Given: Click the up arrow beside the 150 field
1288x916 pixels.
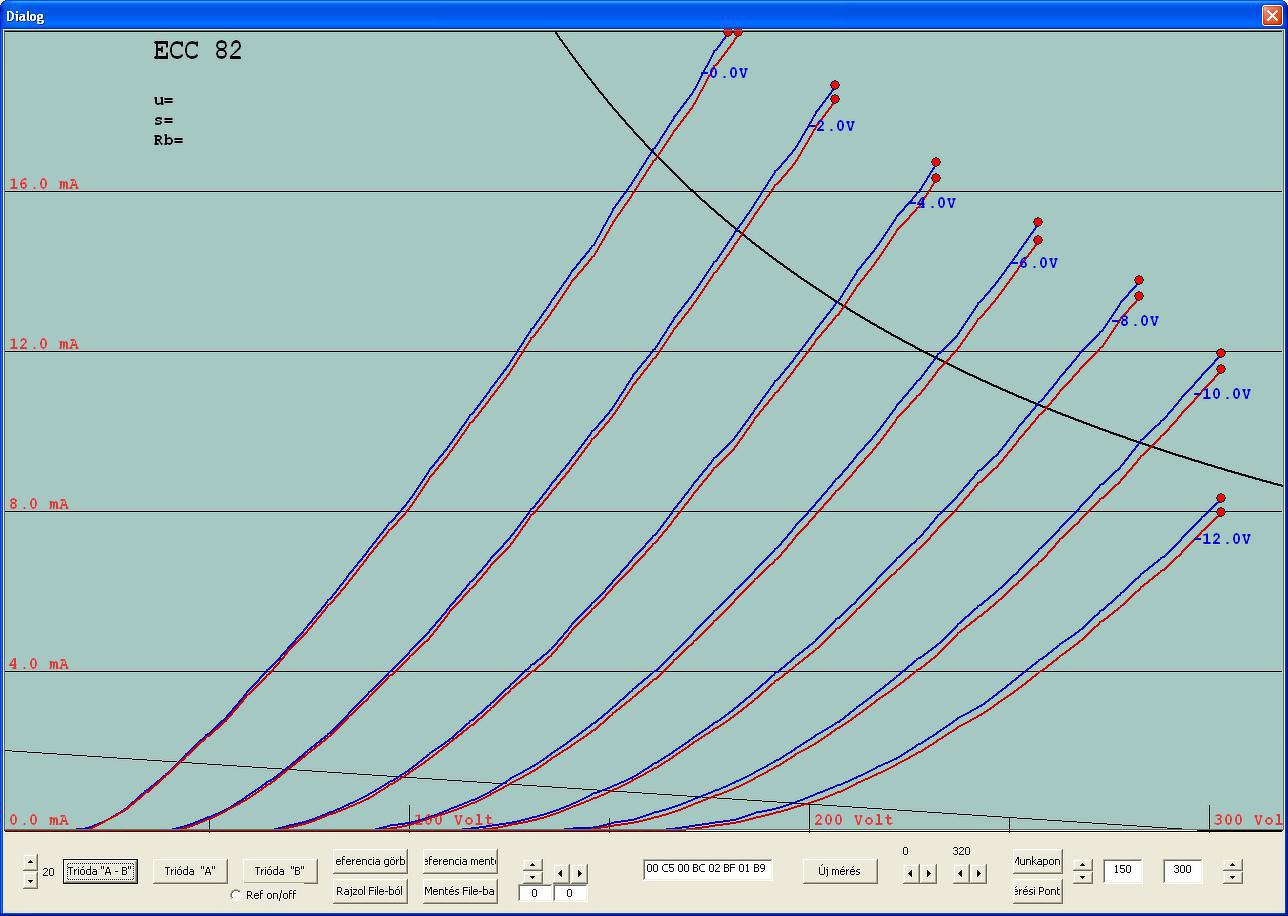Looking at the screenshot, I should coord(1082,865).
